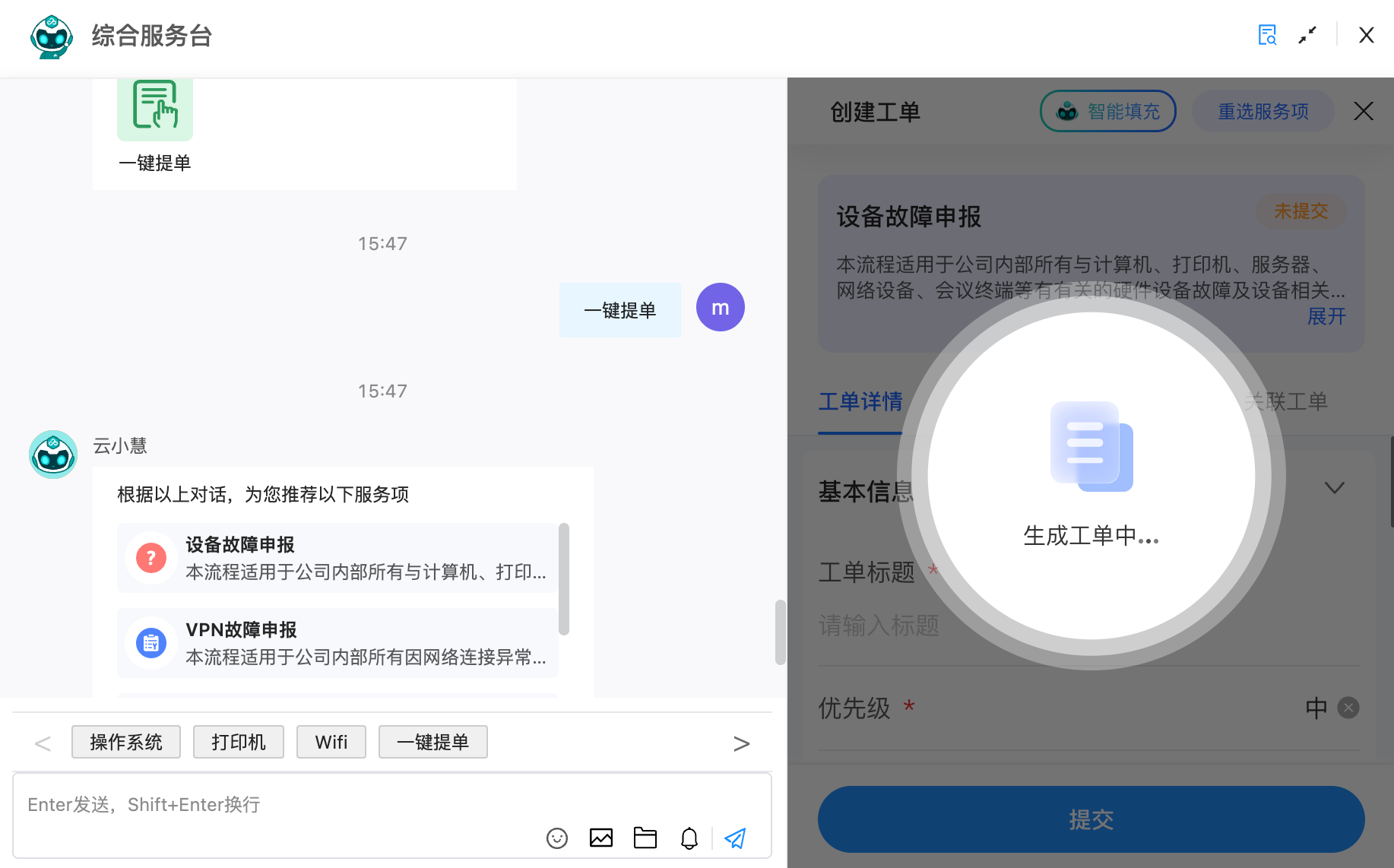
Task: Click the 提交 submit button
Action: pos(1091,819)
